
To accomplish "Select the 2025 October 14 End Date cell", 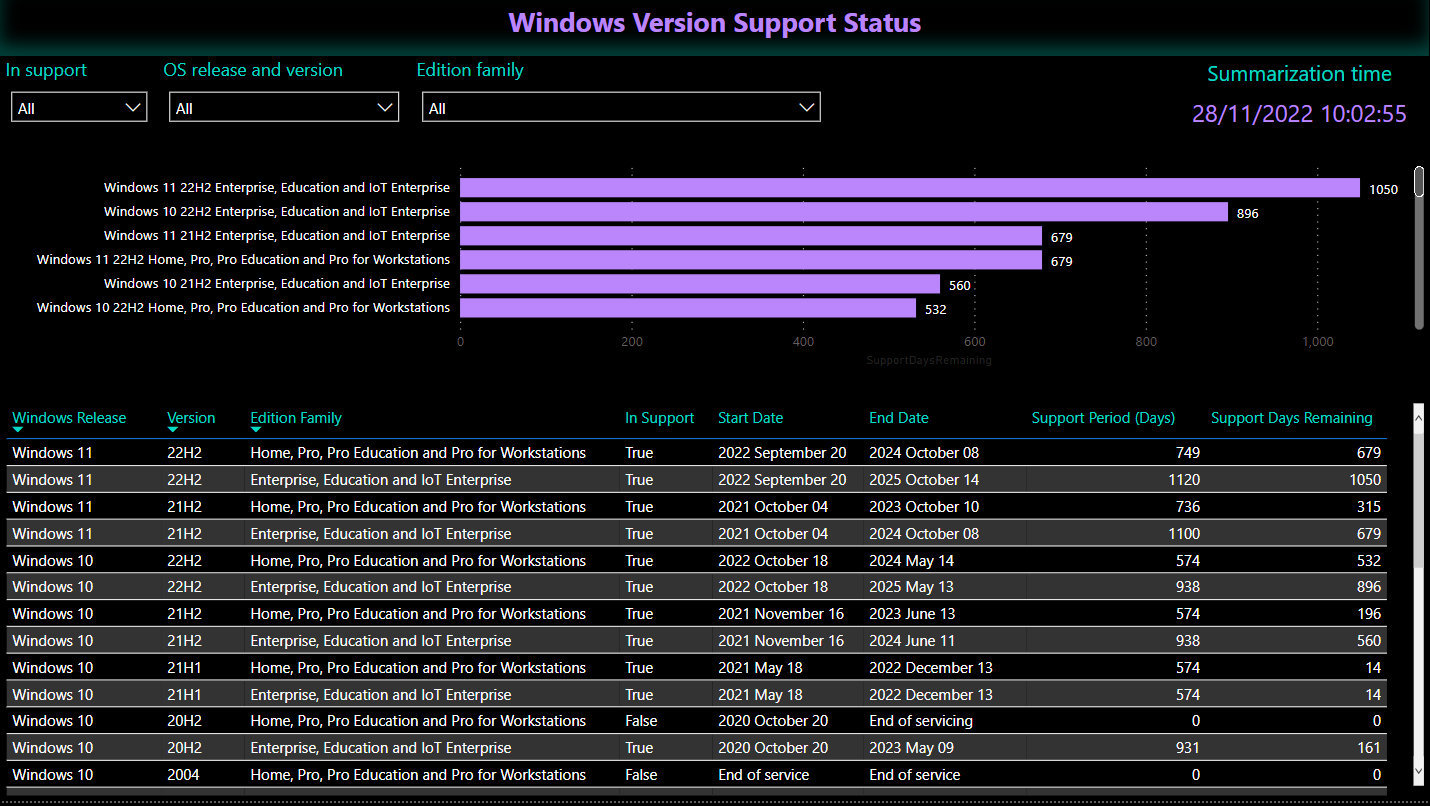I will coord(923,480).
